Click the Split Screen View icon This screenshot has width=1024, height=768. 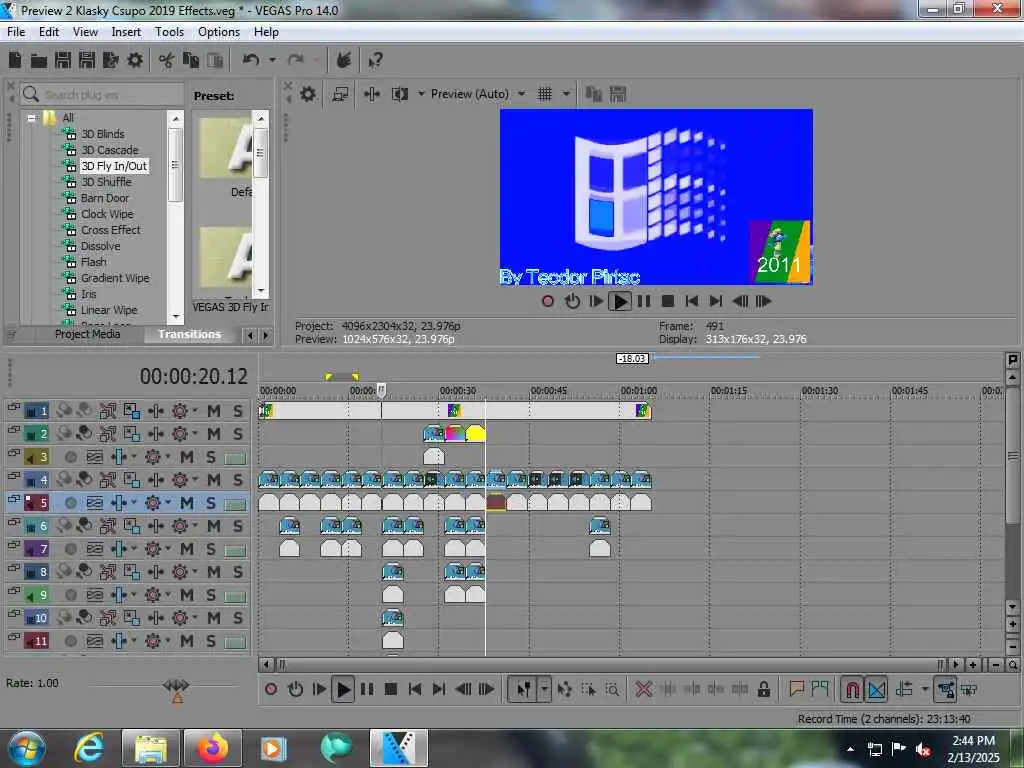coord(400,94)
